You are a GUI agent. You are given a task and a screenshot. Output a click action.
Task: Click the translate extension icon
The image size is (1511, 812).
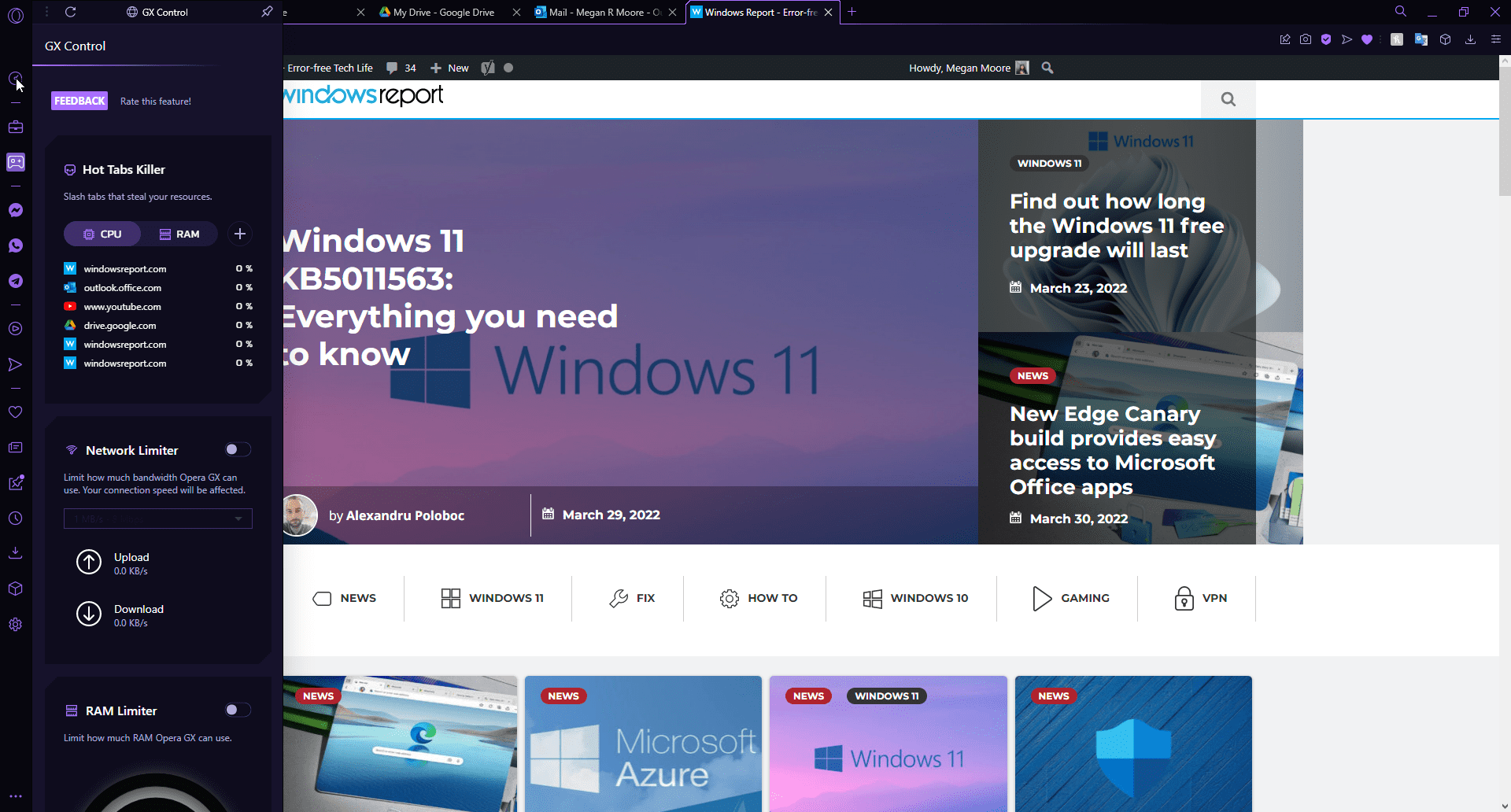pos(1421,39)
